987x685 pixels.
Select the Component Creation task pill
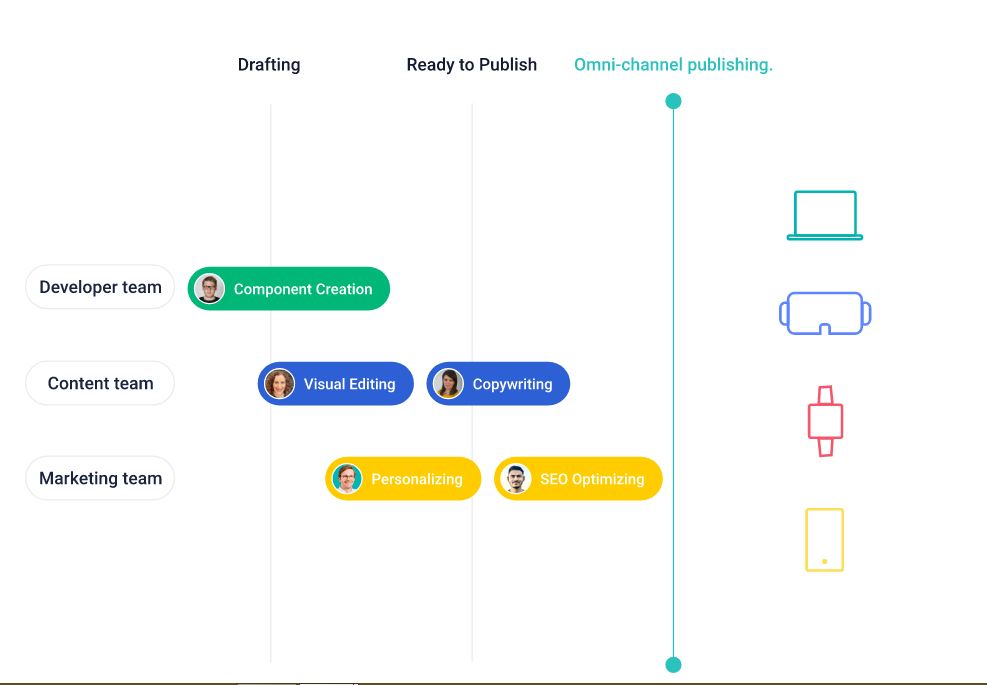[288, 288]
